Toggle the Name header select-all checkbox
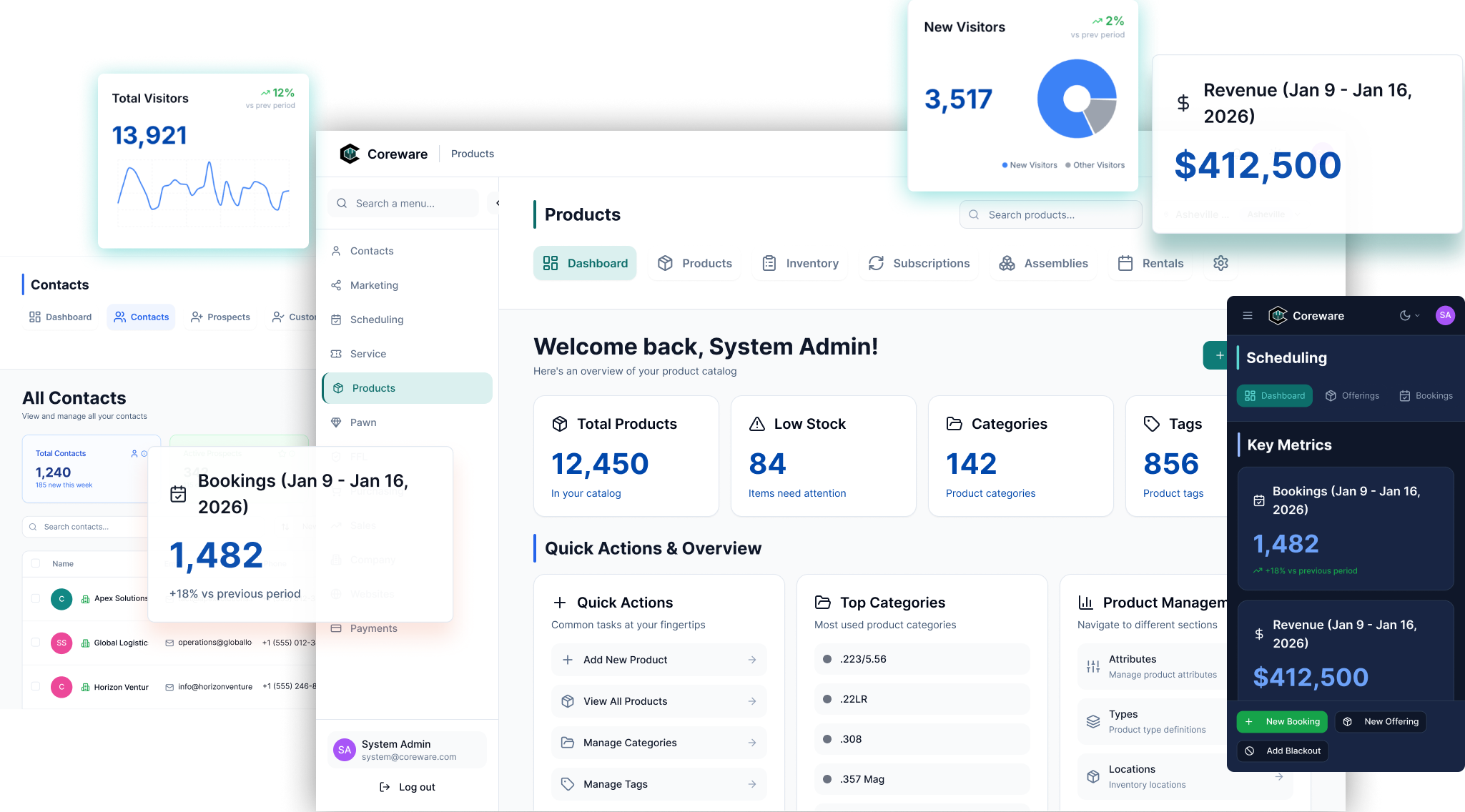This screenshot has height=812, width=1465. click(x=36, y=563)
